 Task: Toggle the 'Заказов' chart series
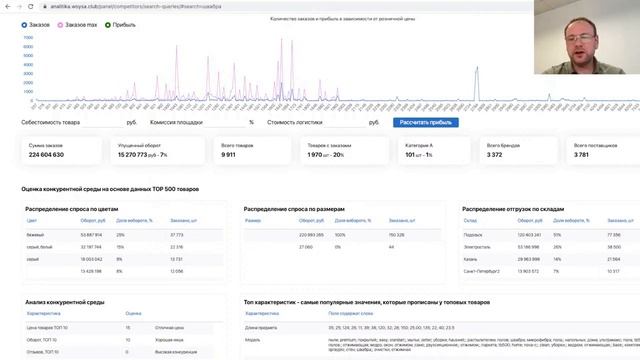(36, 25)
